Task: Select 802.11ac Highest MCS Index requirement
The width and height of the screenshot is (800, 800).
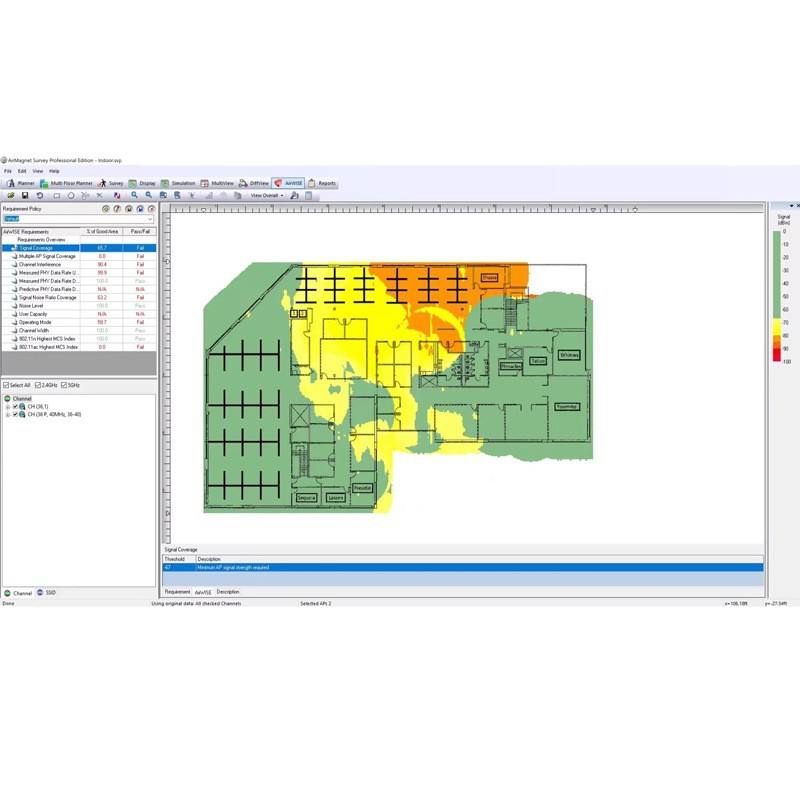Action: pos(79,347)
